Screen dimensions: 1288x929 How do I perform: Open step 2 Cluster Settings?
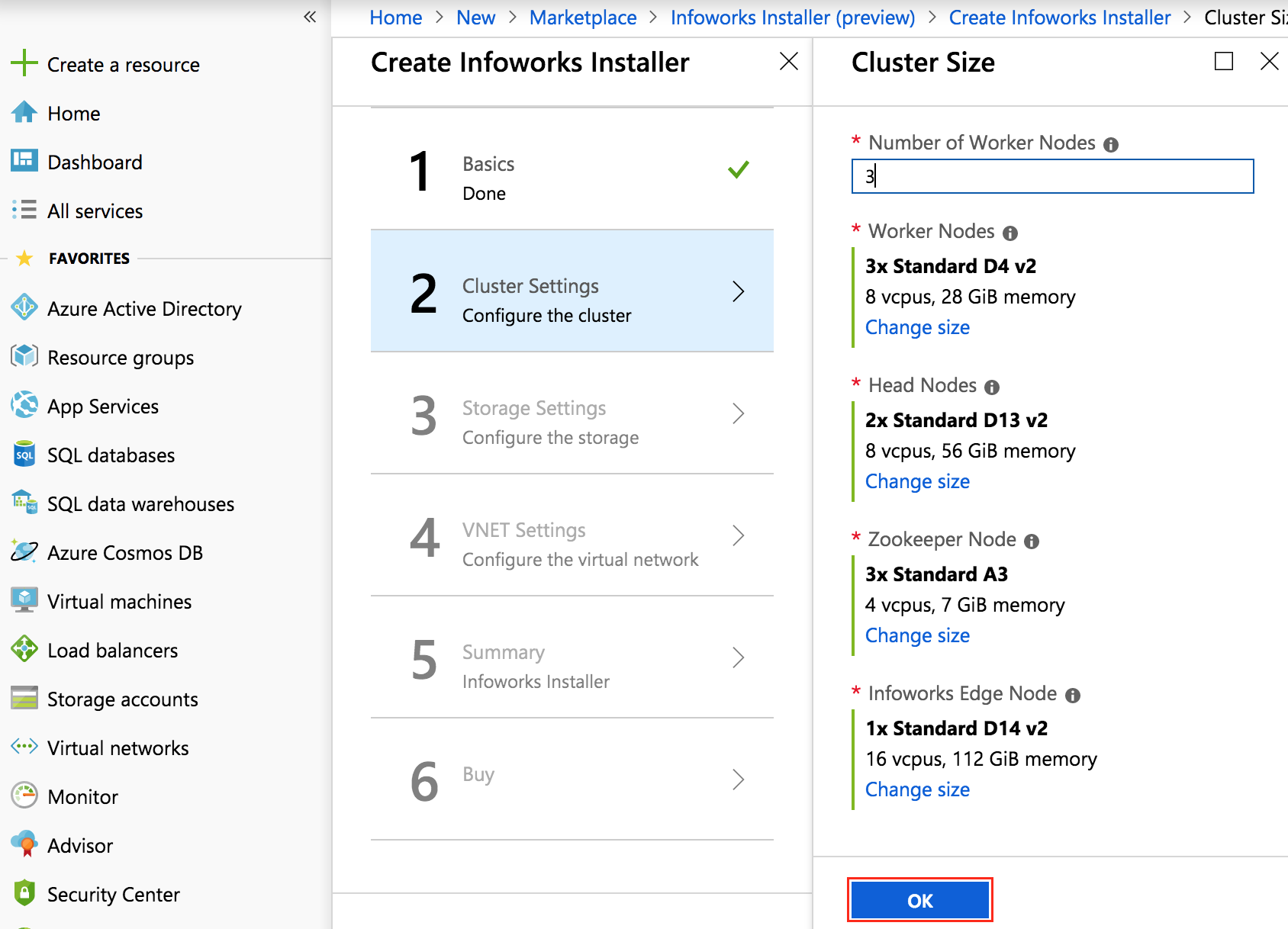click(x=572, y=291)
